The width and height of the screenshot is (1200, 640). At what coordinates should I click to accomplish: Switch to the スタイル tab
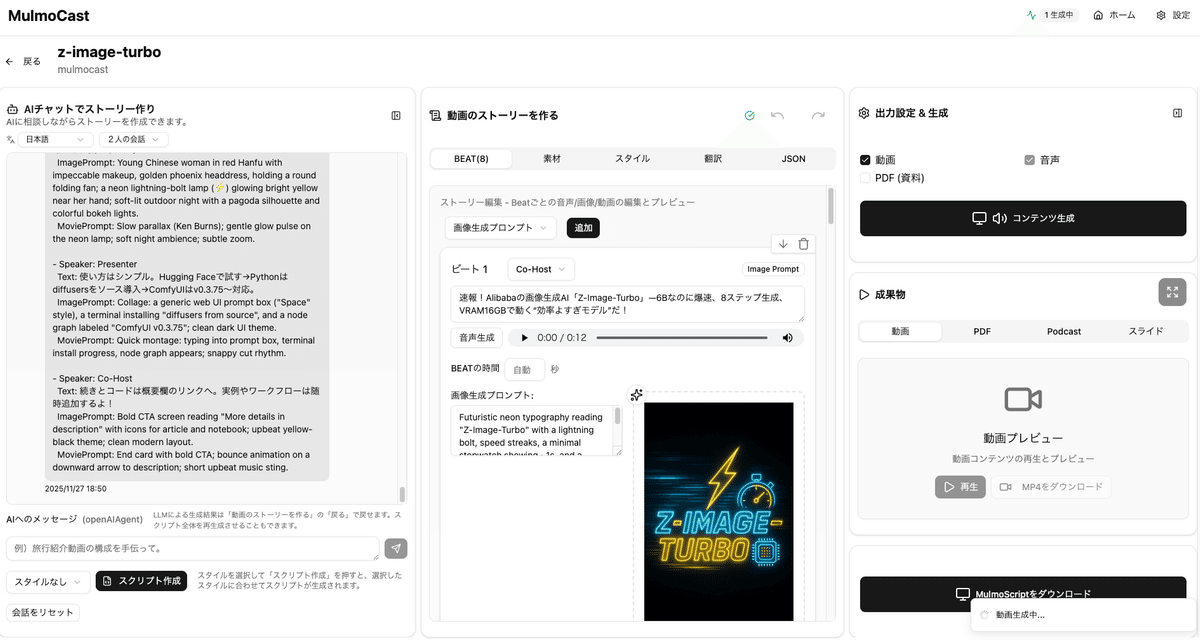[x=632, y=159]
